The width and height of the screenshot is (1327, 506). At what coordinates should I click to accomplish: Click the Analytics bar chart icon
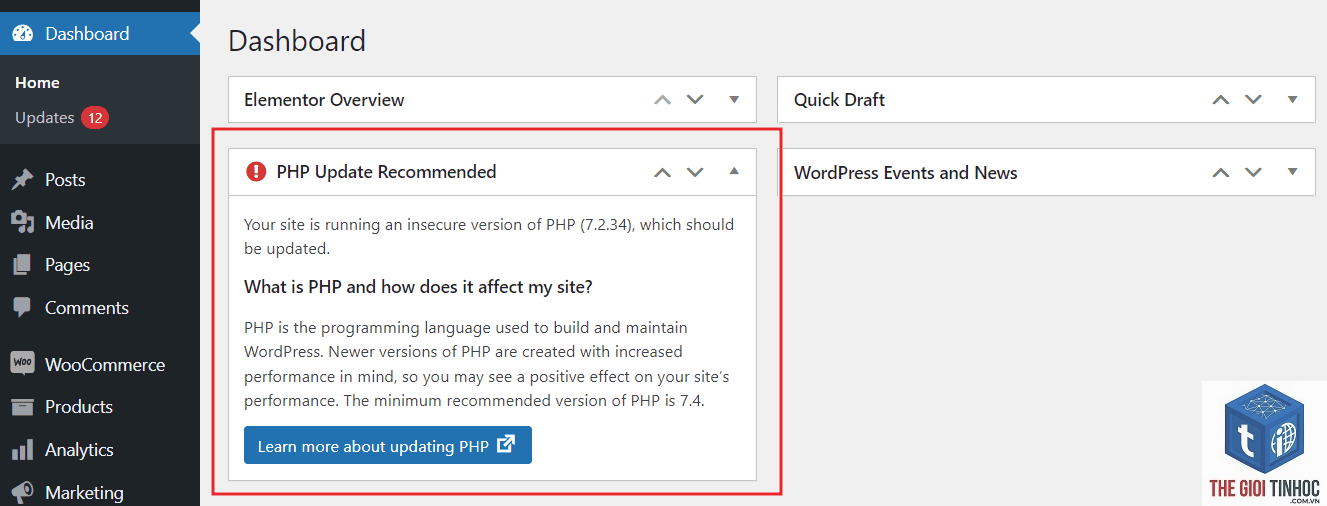coord(22,450)
